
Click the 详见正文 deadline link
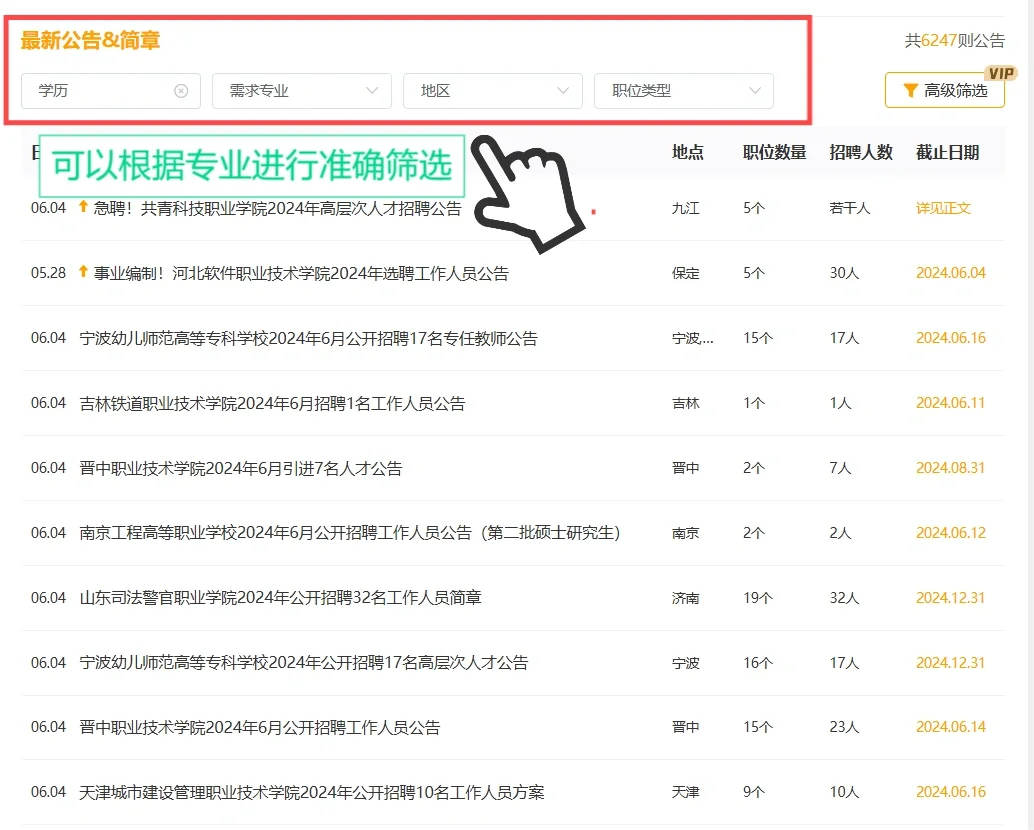point(943,208)
